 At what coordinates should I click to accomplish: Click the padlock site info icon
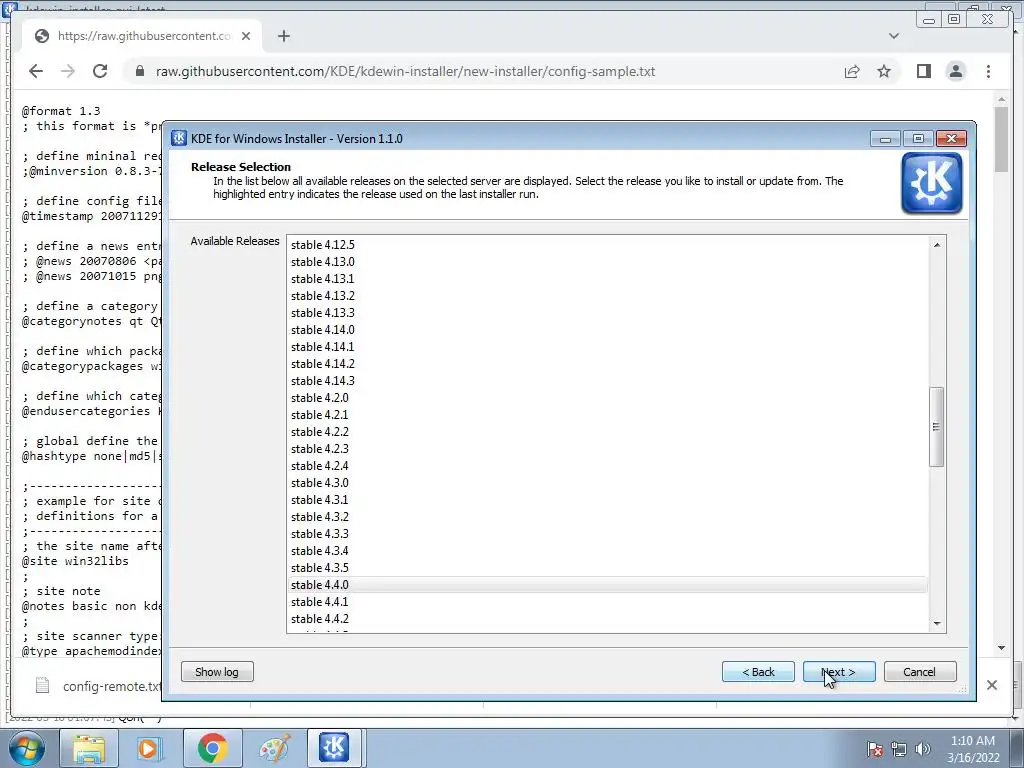[x=139, y=71]
